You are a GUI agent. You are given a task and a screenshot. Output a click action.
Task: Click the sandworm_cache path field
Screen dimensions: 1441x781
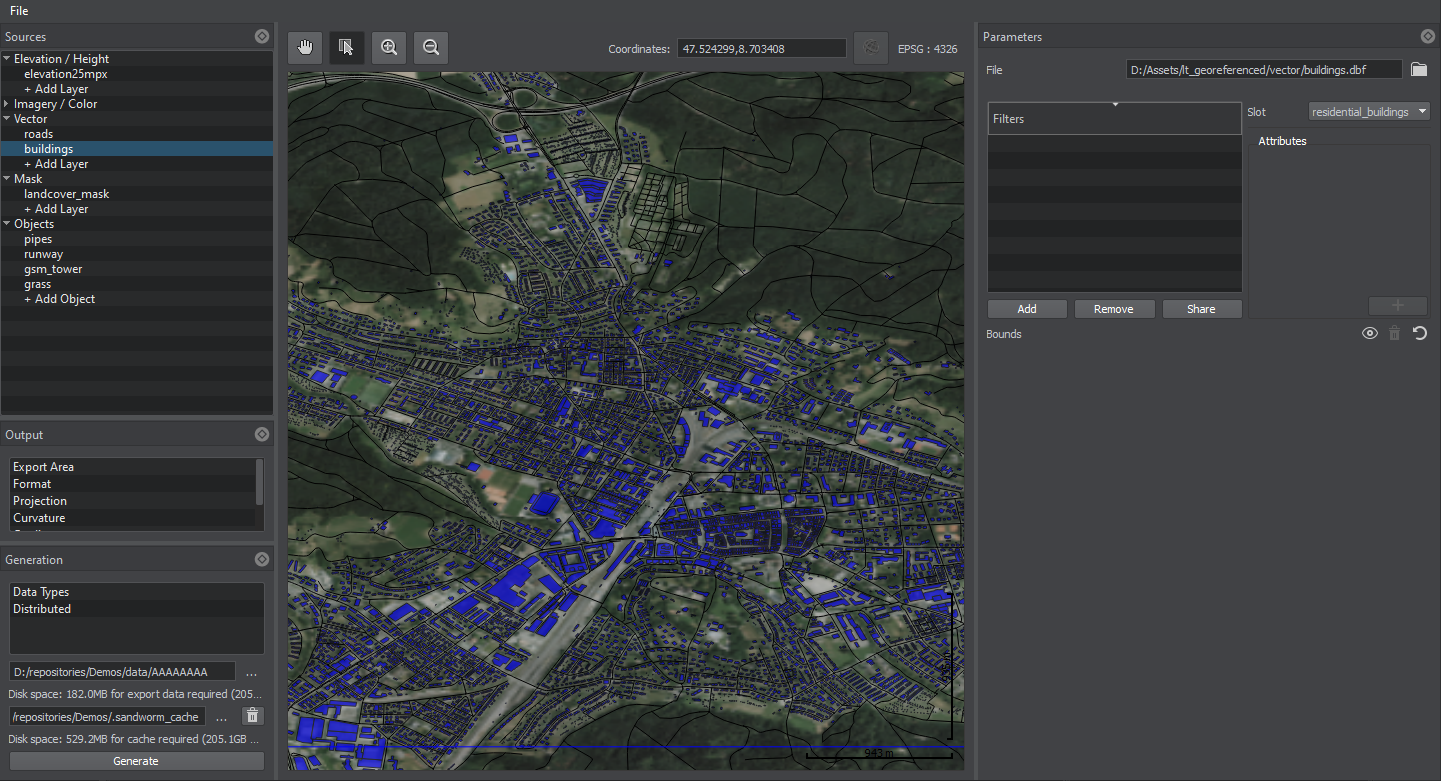point(107,716)
